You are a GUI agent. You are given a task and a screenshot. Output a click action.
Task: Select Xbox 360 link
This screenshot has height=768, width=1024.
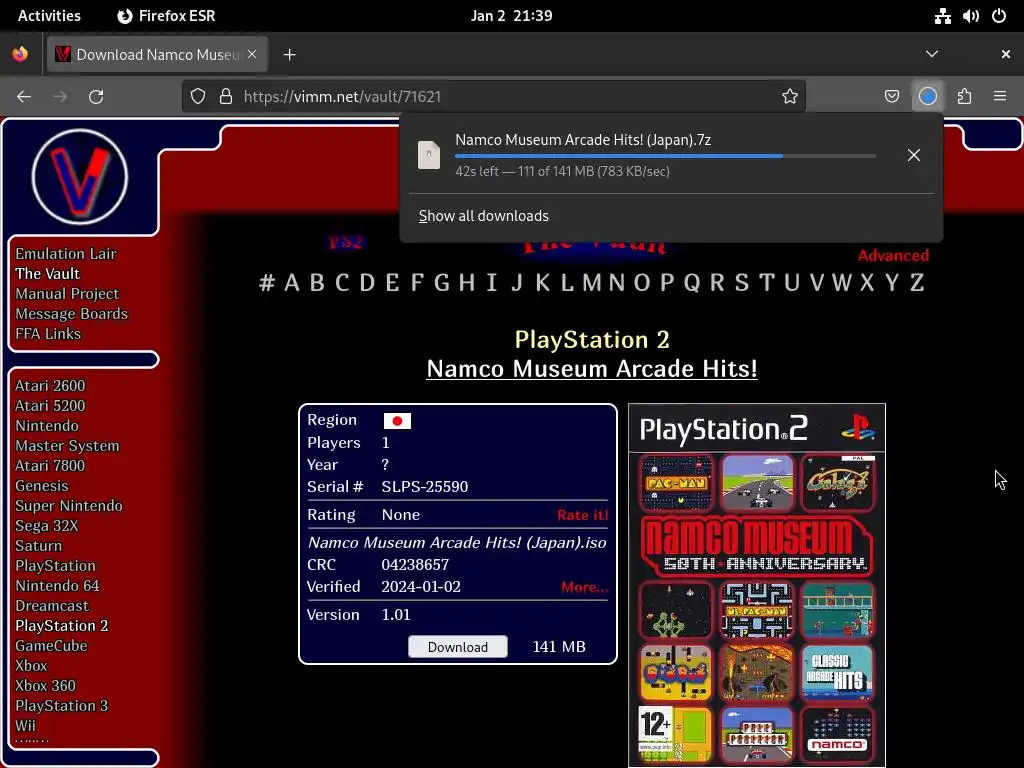(x=46, y=686)
